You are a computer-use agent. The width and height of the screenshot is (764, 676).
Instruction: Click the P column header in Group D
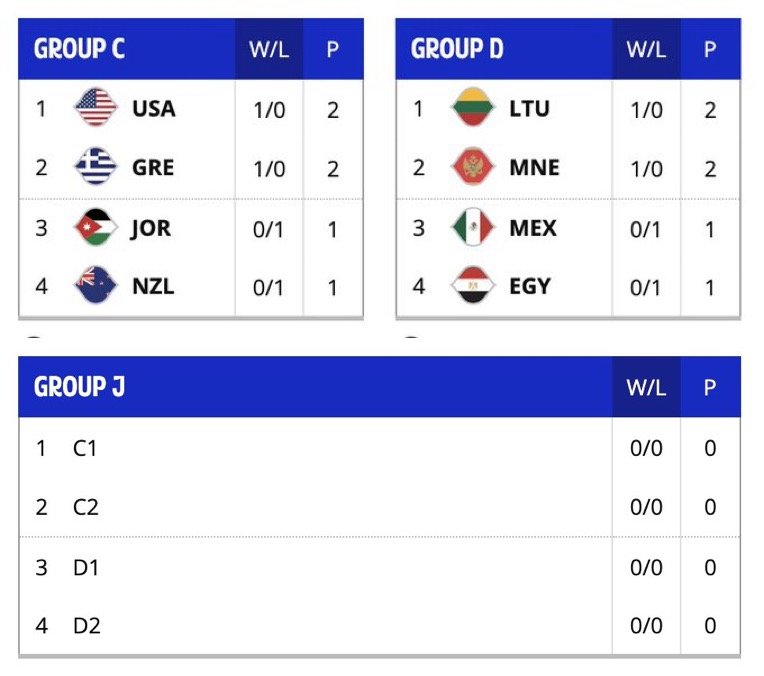tap(710, 49)
